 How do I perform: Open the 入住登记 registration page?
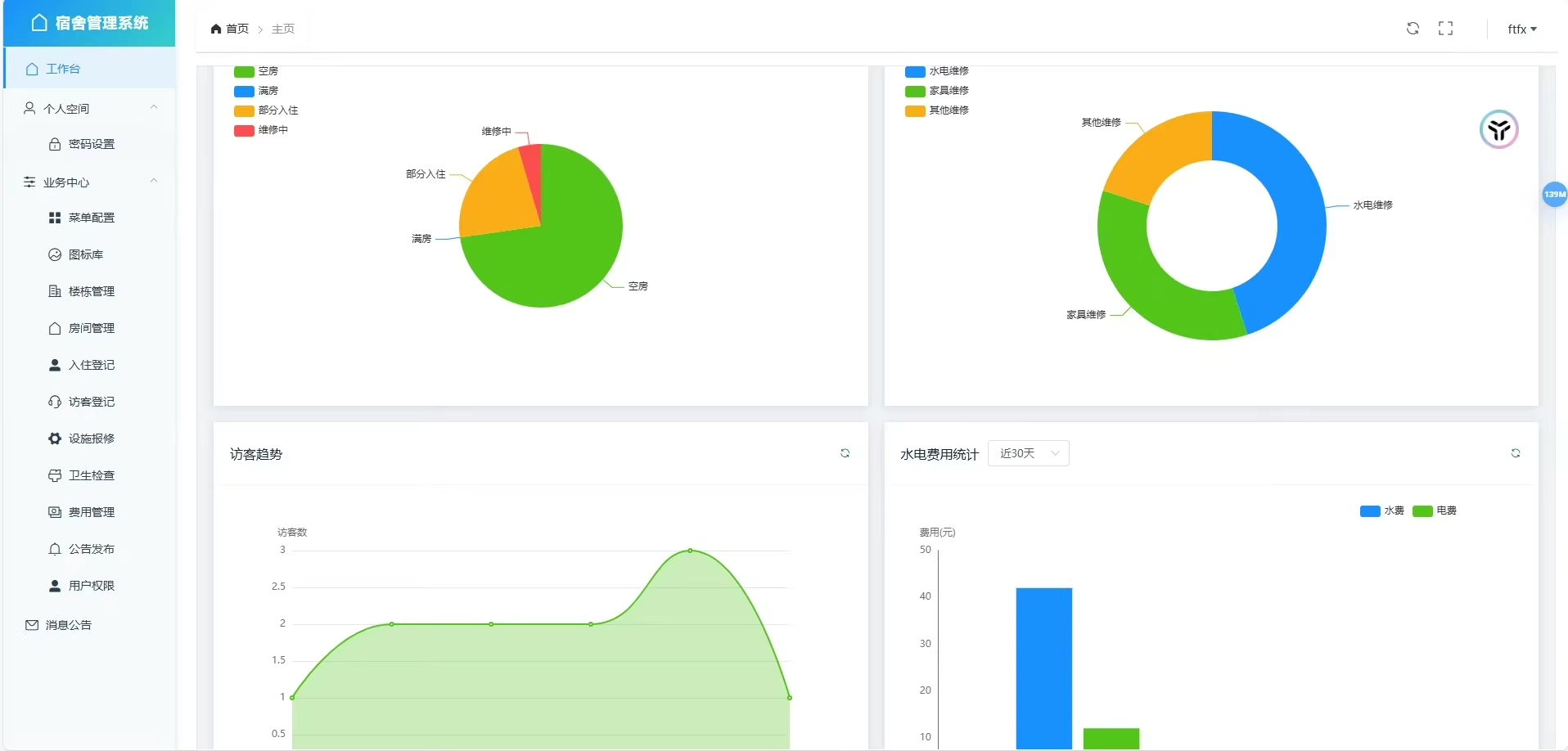(x=92, y=365)
